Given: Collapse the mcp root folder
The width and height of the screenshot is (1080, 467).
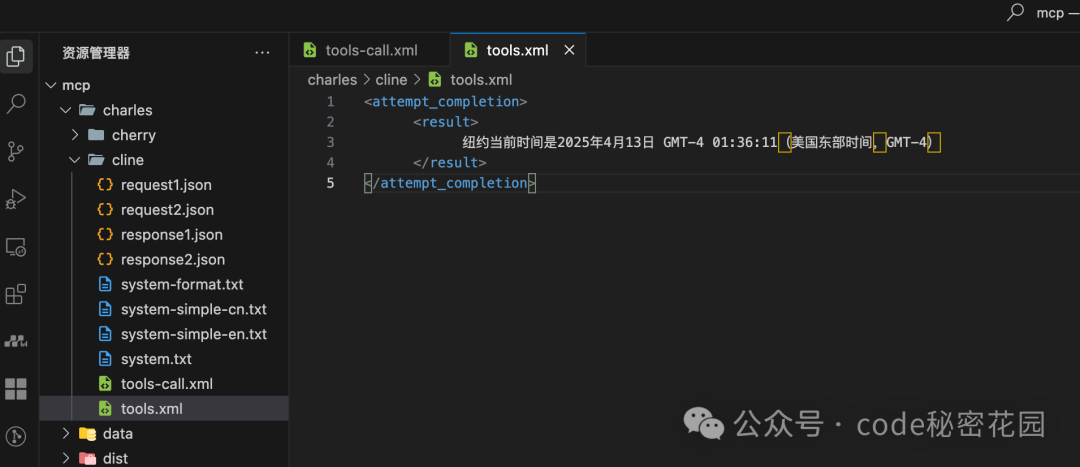Looking at the screenshot, I should pyautogui.click(x=51, y=85).
